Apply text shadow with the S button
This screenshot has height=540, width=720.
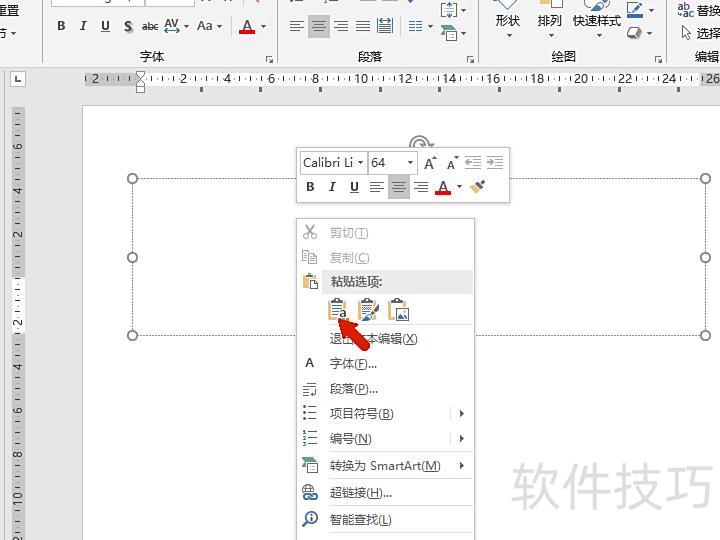point(128,26)
